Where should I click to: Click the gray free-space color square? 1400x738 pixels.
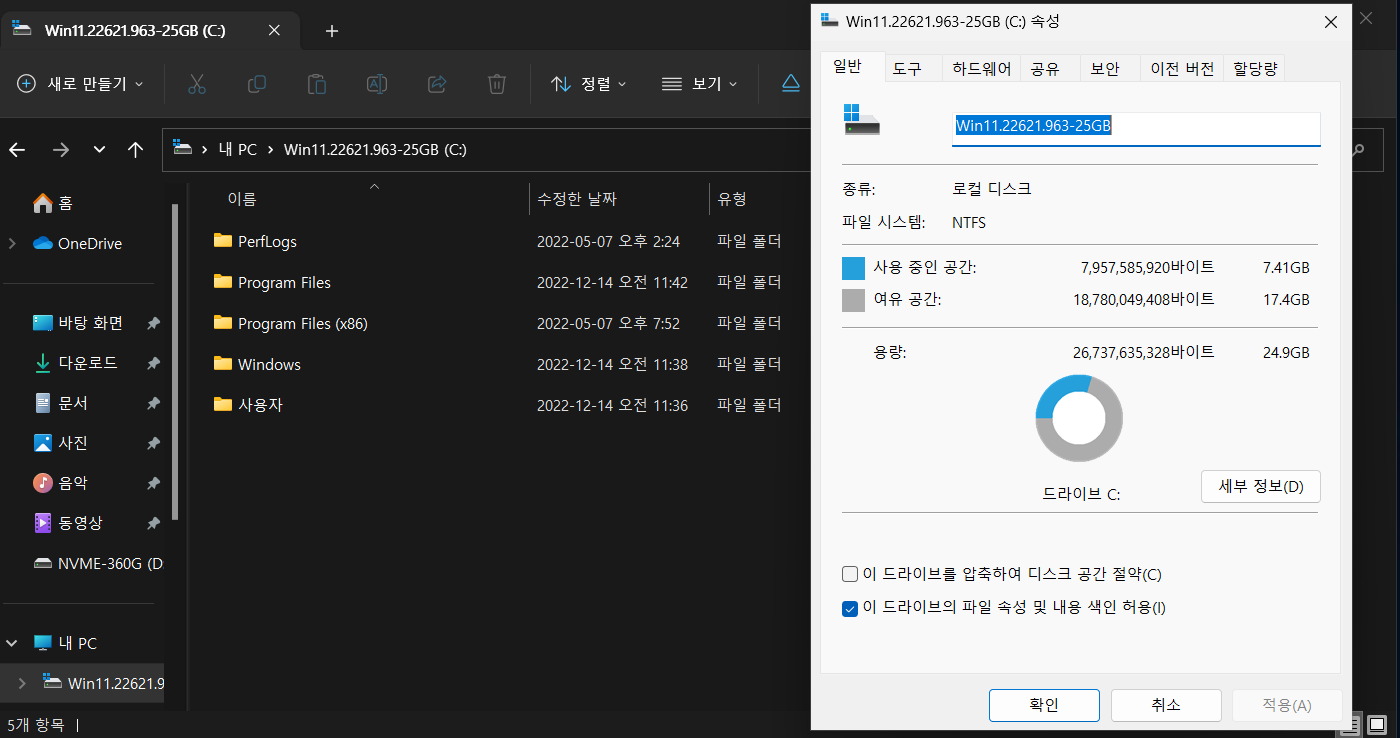pos(853,300)
